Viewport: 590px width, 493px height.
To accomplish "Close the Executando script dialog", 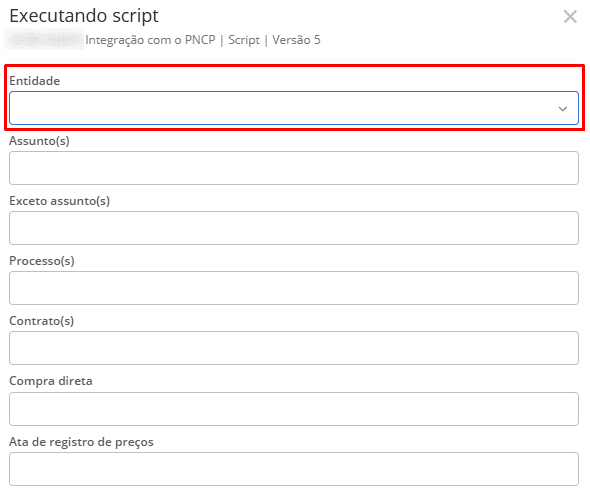I will (570, 17).
